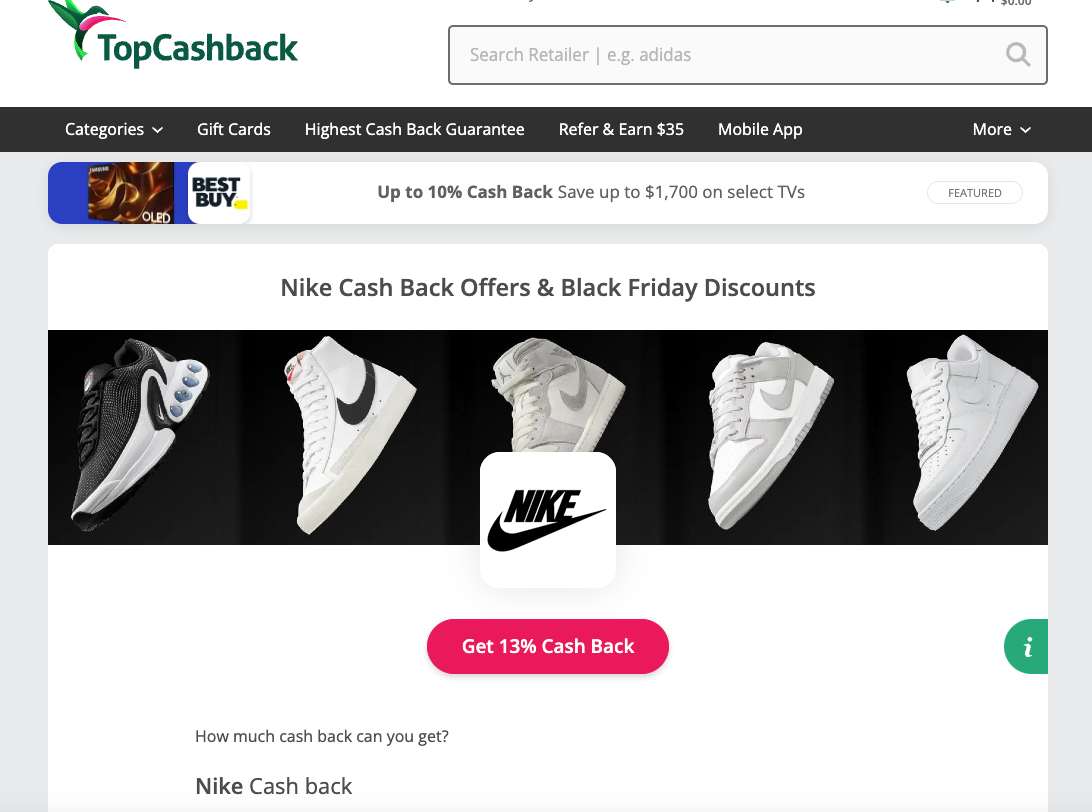Click the Best Buy logo badge
Viewport: 1092px width, 812px height.
(x=218, y=193)
